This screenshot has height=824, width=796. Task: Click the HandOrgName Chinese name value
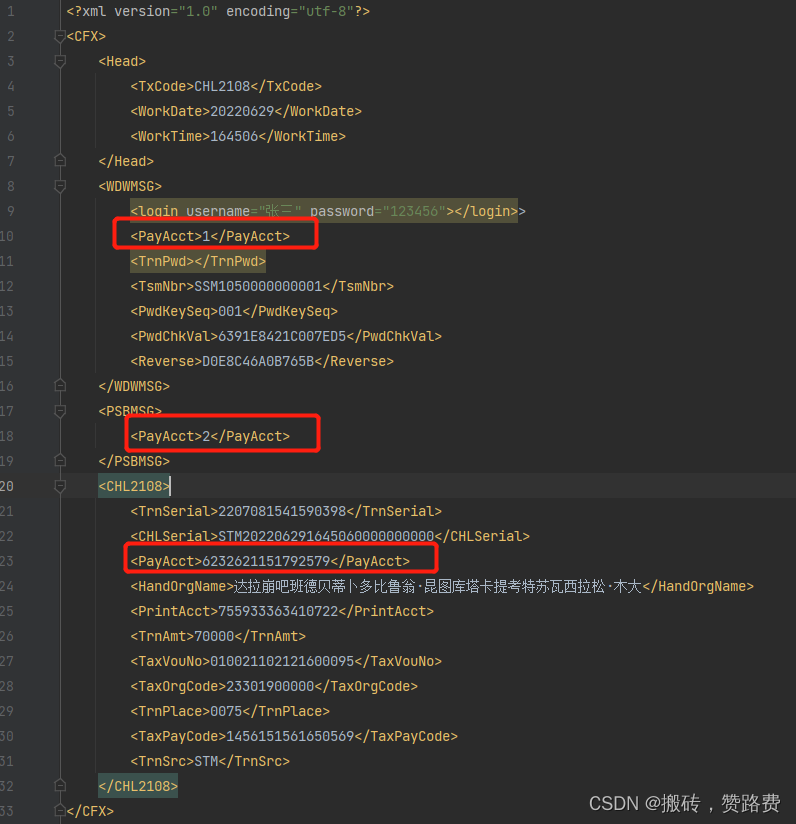tap(438, 586)
